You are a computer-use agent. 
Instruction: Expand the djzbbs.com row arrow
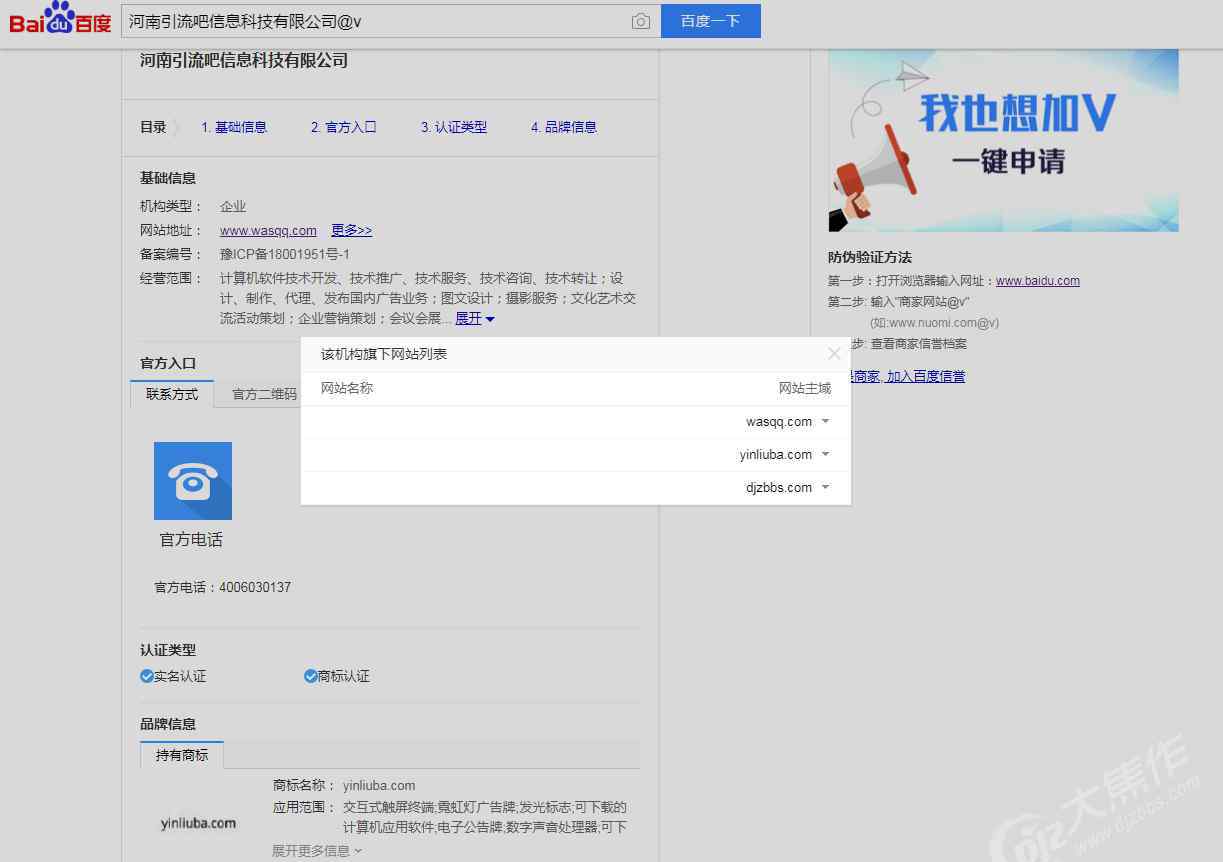[x=825, y=487]
